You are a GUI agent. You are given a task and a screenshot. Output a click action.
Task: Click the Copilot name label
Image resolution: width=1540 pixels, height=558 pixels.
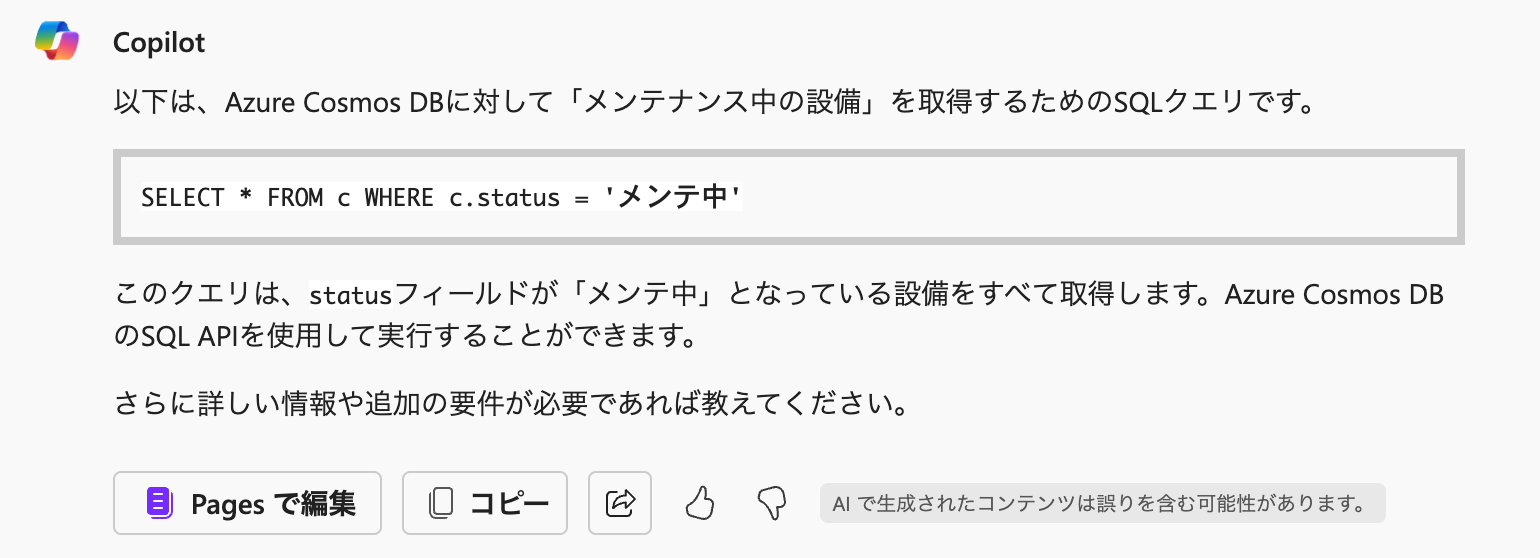159,43
